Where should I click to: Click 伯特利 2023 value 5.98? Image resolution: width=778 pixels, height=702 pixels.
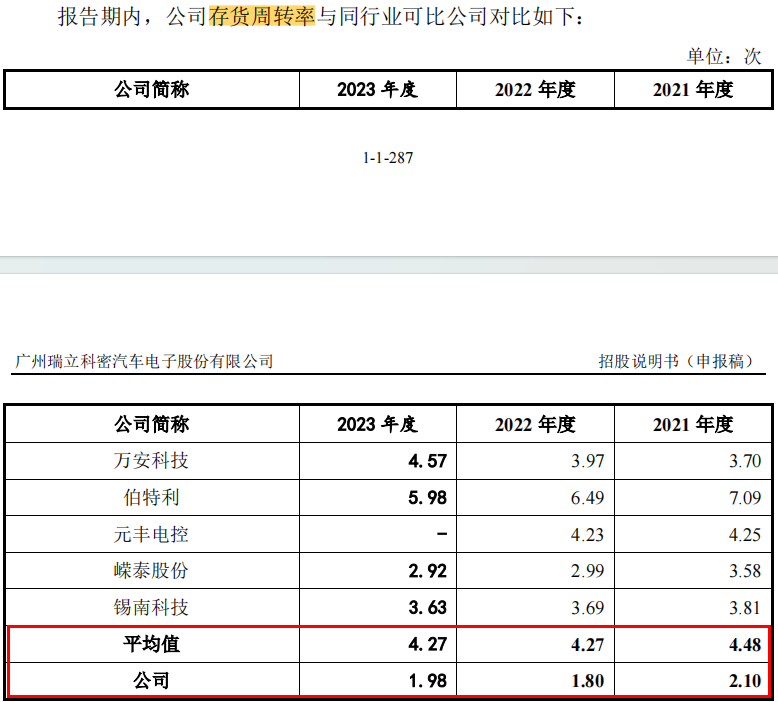point(428,498)
